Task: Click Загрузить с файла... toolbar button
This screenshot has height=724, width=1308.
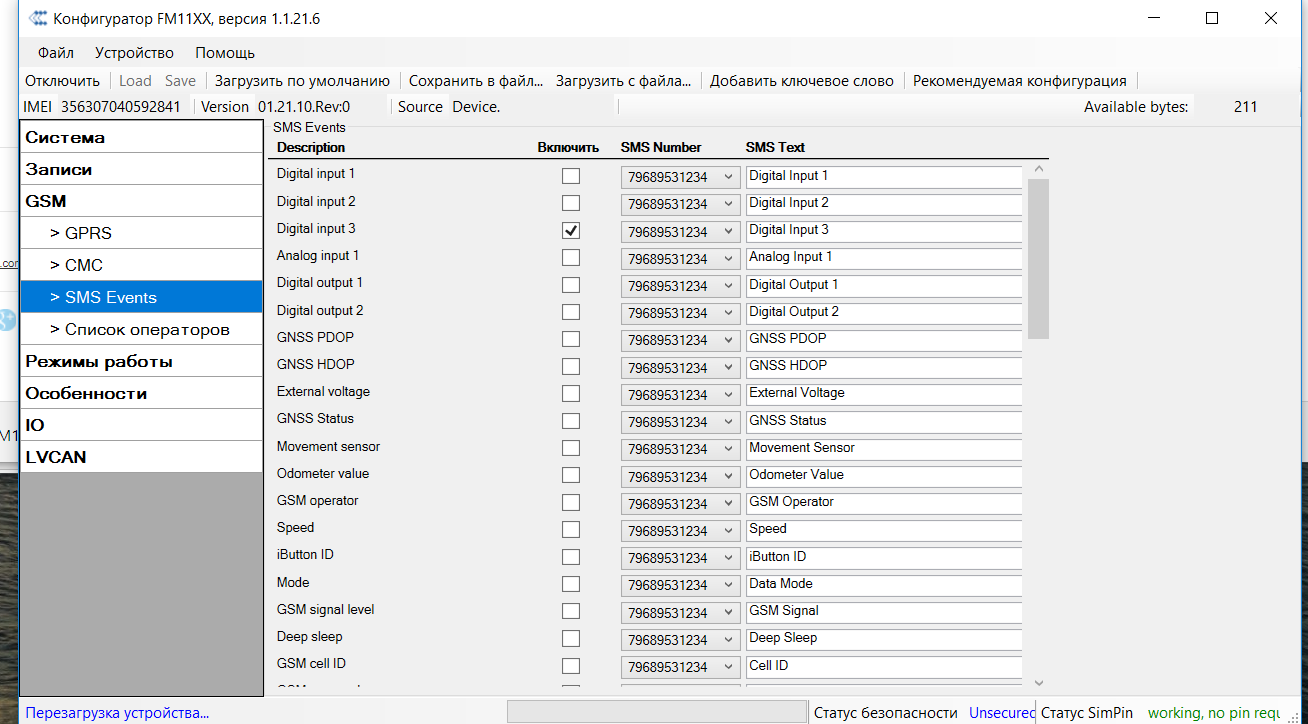Action: click(x=624, y=81)
